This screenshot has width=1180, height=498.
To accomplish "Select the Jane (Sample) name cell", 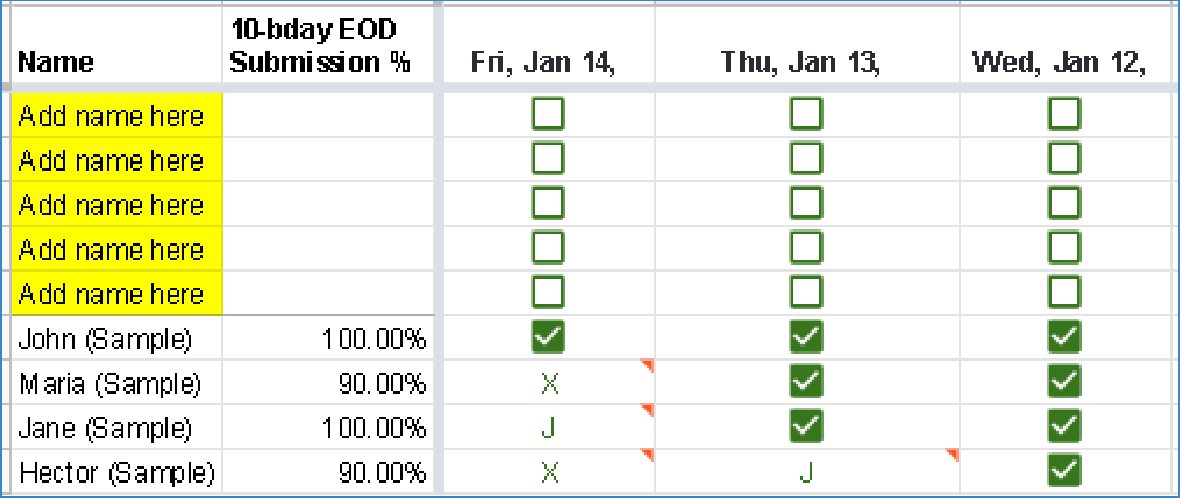I will 104,428.
